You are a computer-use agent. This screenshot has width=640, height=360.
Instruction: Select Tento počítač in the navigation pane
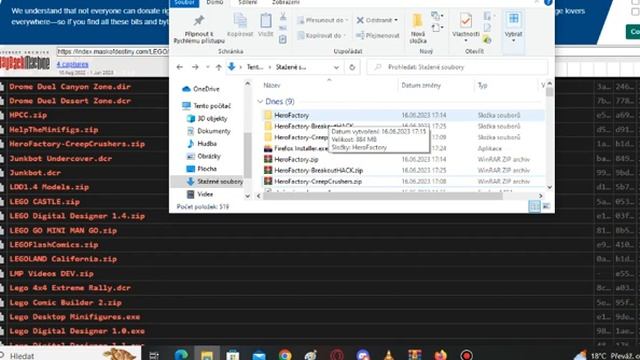(x=207, y=106)
